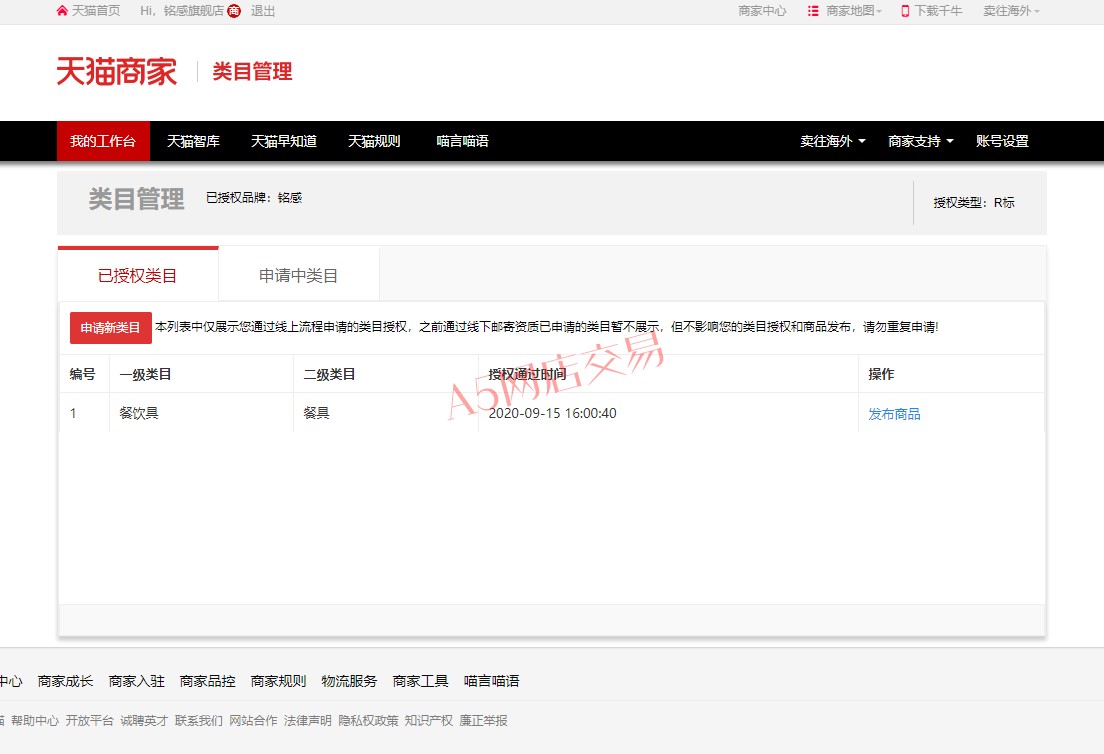Click 发布商品 link for 餐饮具 row
The image size is (1104, 754).
click(894, 414)
